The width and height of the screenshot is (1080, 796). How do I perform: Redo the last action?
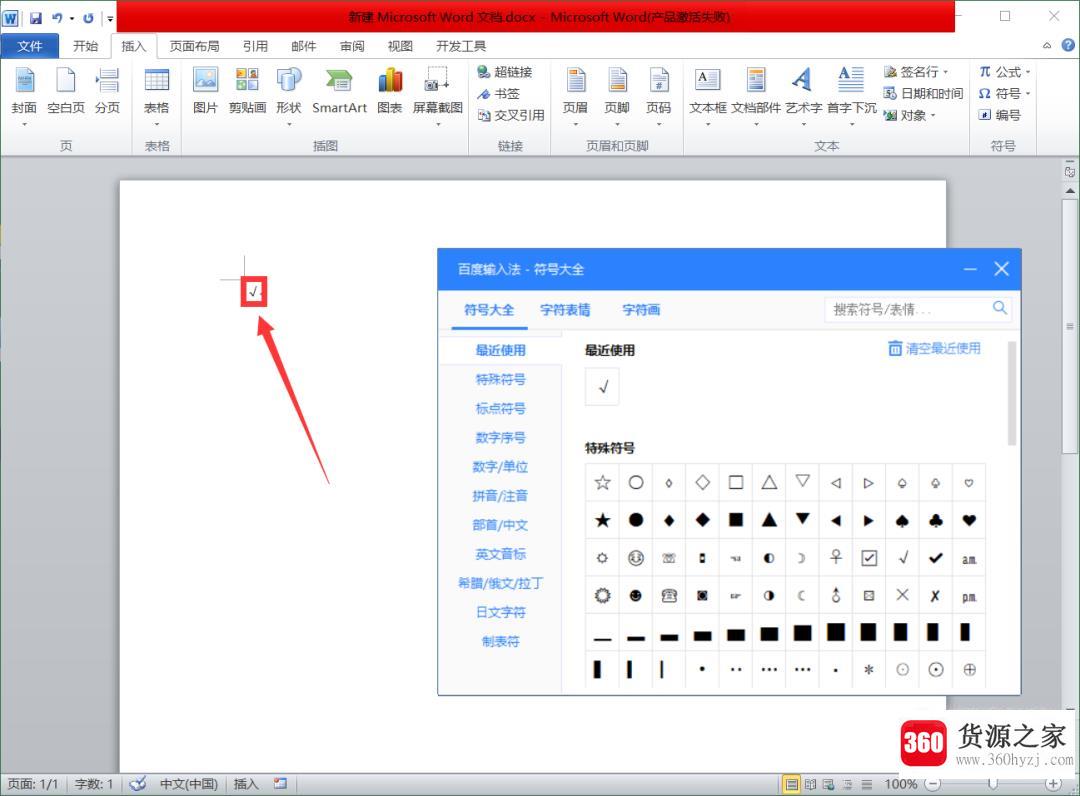point(88,18)
